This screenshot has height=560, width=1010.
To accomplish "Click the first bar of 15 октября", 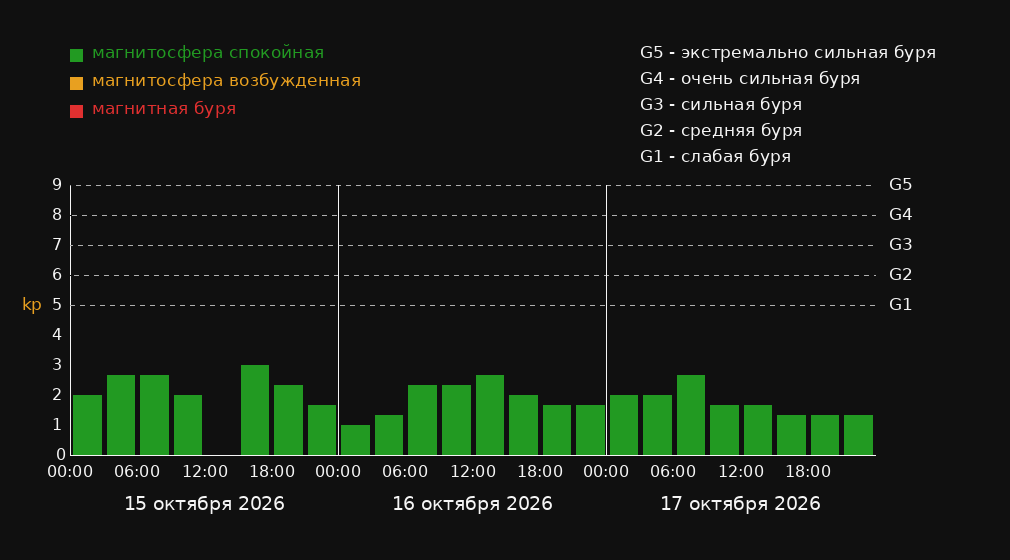I will (88, 425).
